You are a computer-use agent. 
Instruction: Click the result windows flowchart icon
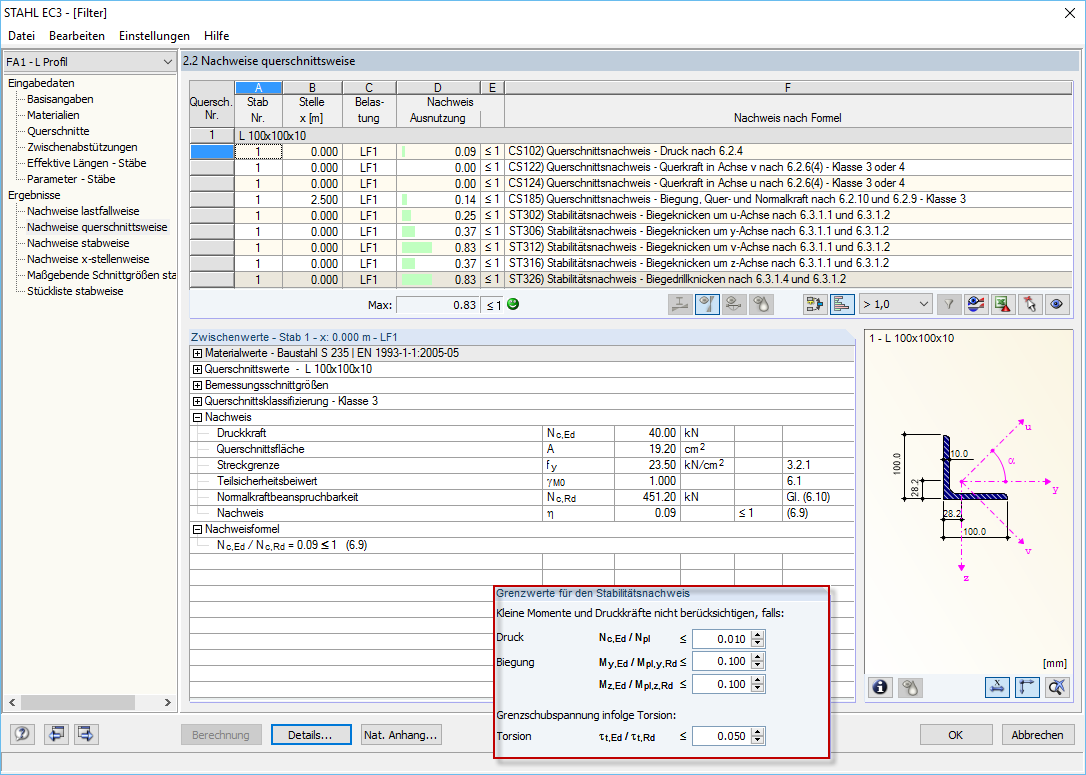tap(815, 304)
